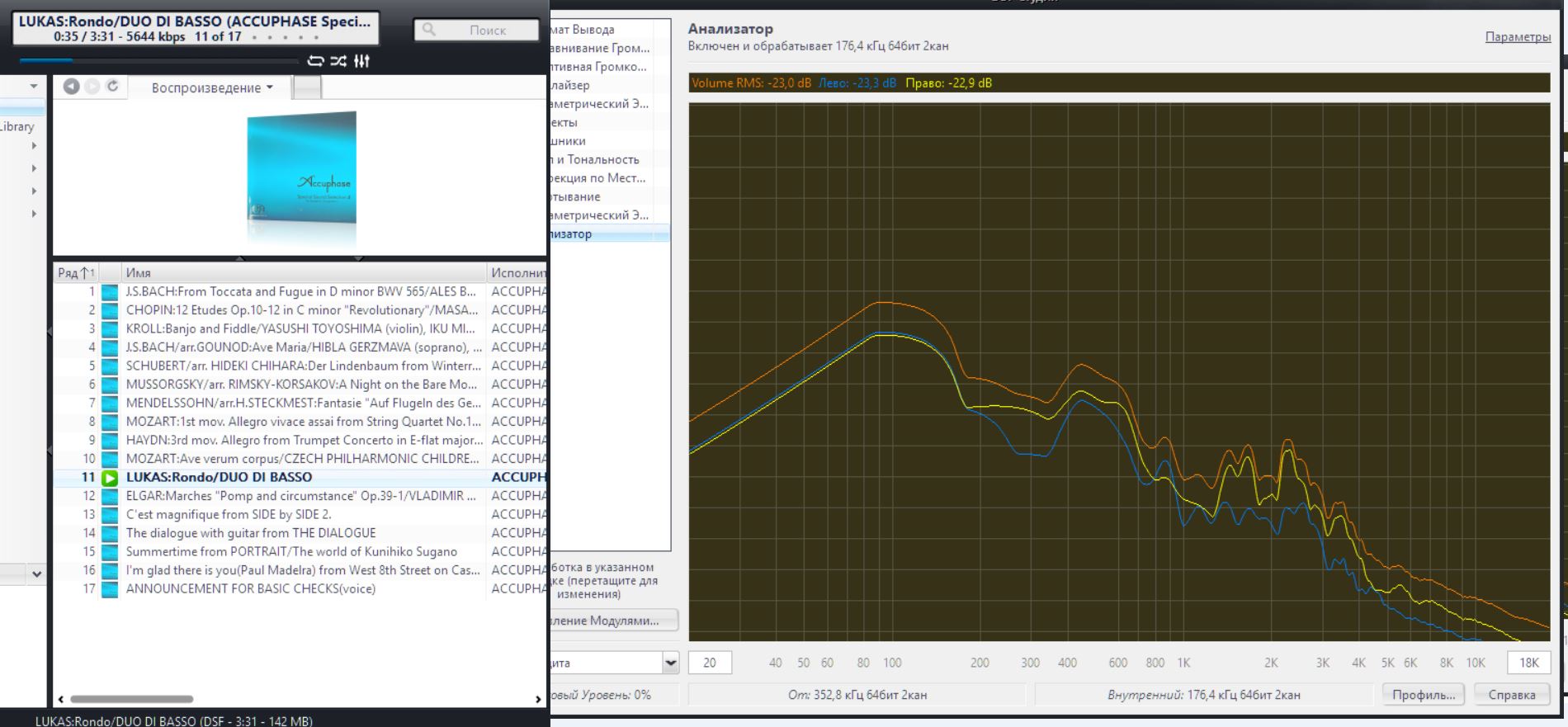Click the playback seek bar in the player
The width and height of the screenshot is (1568, 727).
pos(159,60)
